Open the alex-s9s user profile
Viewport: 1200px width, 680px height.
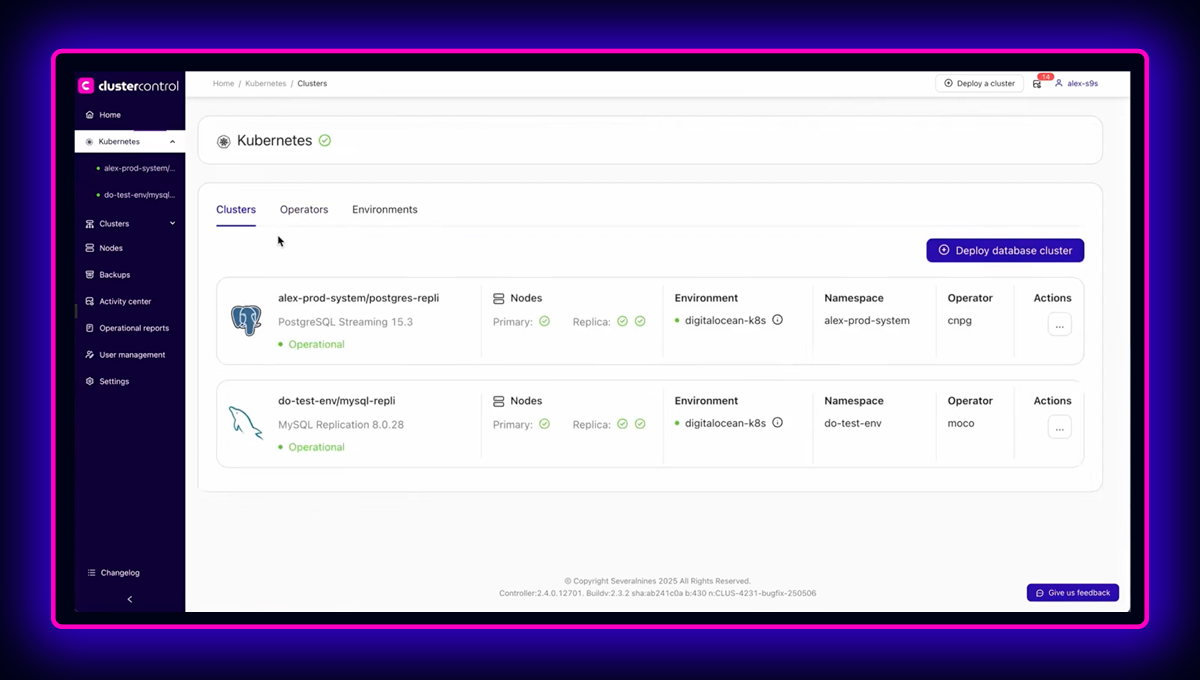click(1076, 84)
